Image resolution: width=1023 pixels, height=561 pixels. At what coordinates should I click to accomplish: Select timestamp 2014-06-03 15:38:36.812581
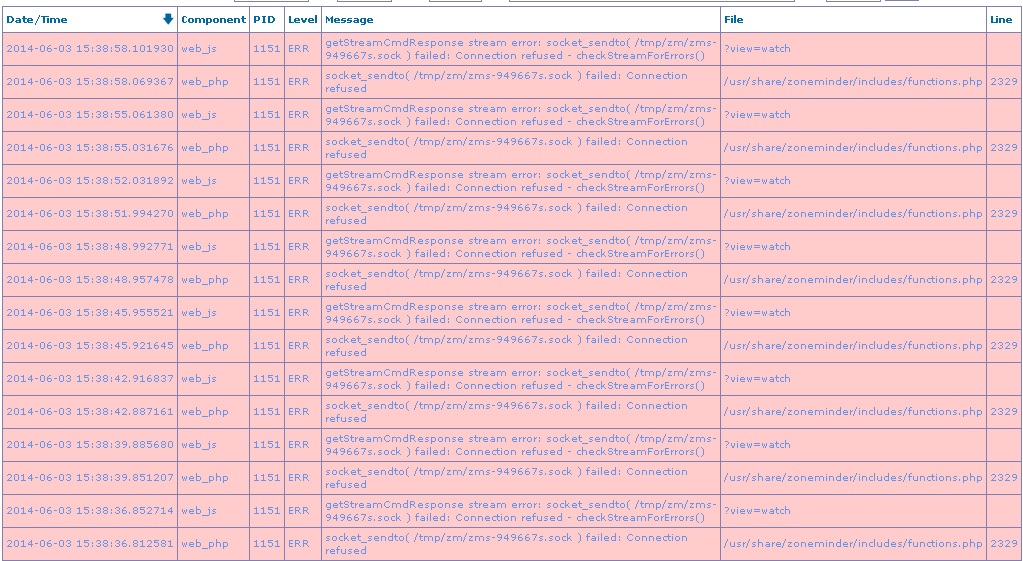tap(90, 543)
